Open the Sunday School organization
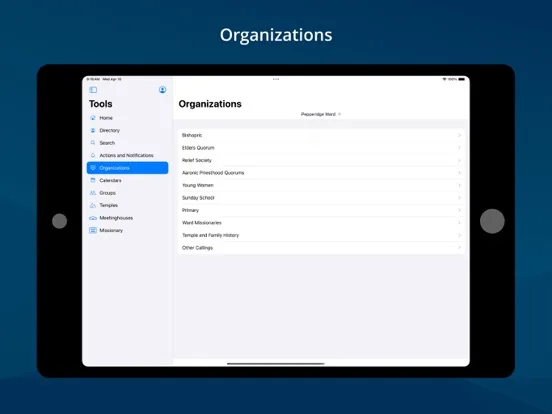Screen dimensions: 552x414 (x=321, y=198)
